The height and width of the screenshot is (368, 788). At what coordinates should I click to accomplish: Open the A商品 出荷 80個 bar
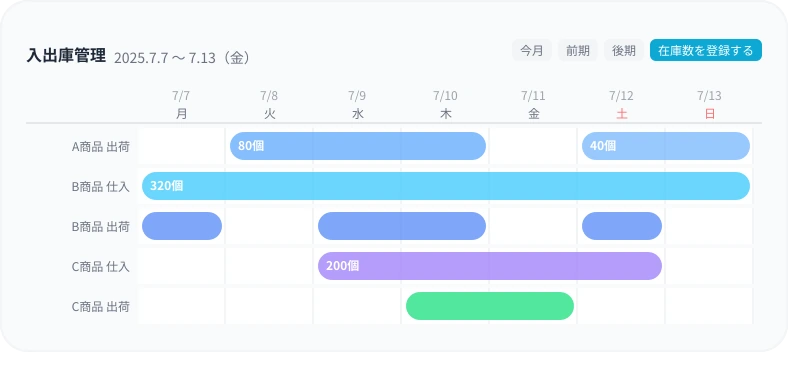coord(358,146)
